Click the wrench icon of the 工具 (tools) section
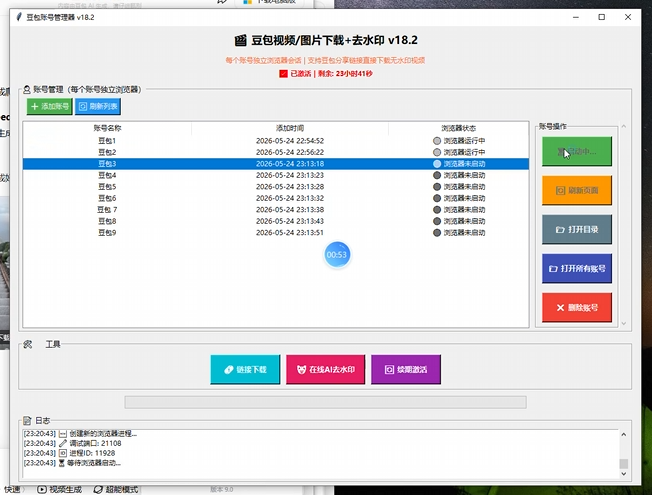 coord(28,344)
